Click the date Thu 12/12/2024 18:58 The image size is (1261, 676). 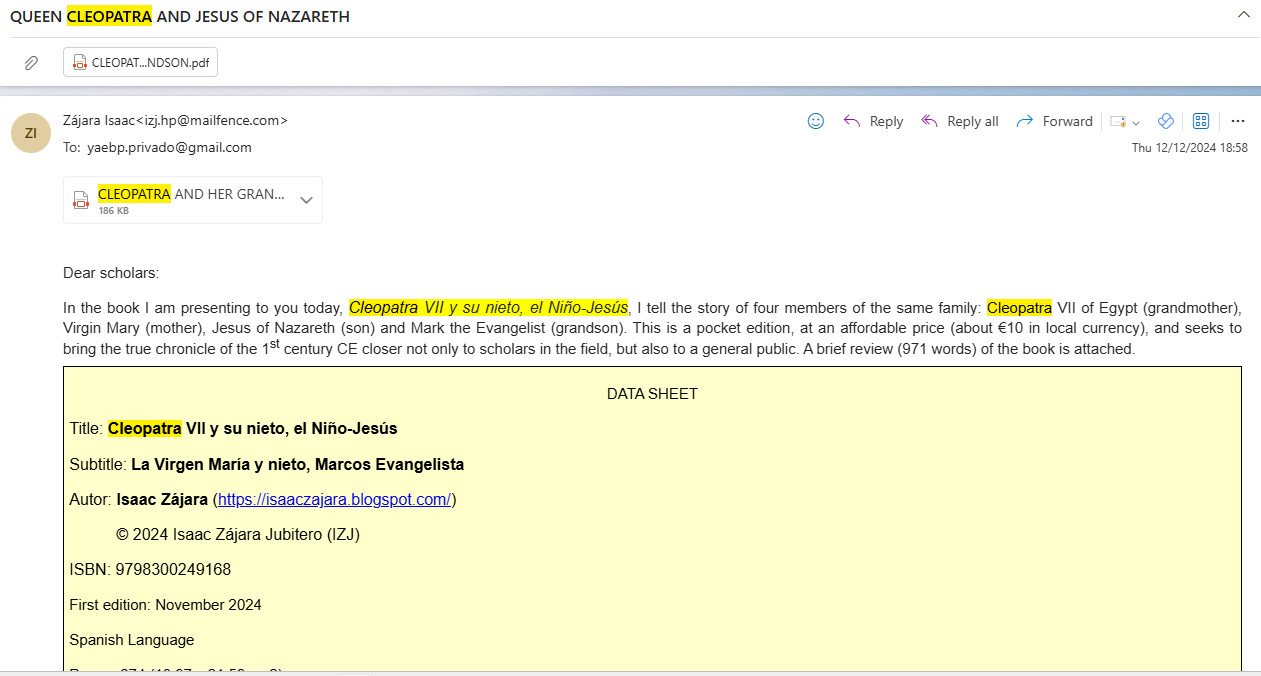point(1189,147)
